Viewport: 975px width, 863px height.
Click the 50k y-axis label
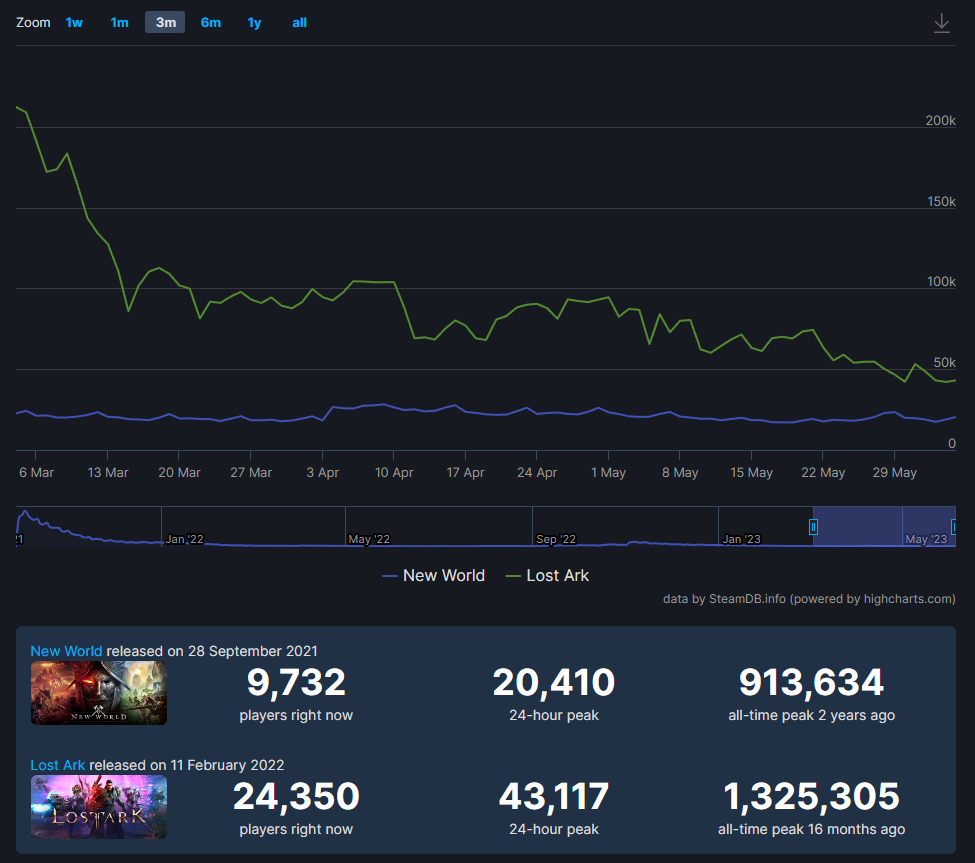(944, 362)
